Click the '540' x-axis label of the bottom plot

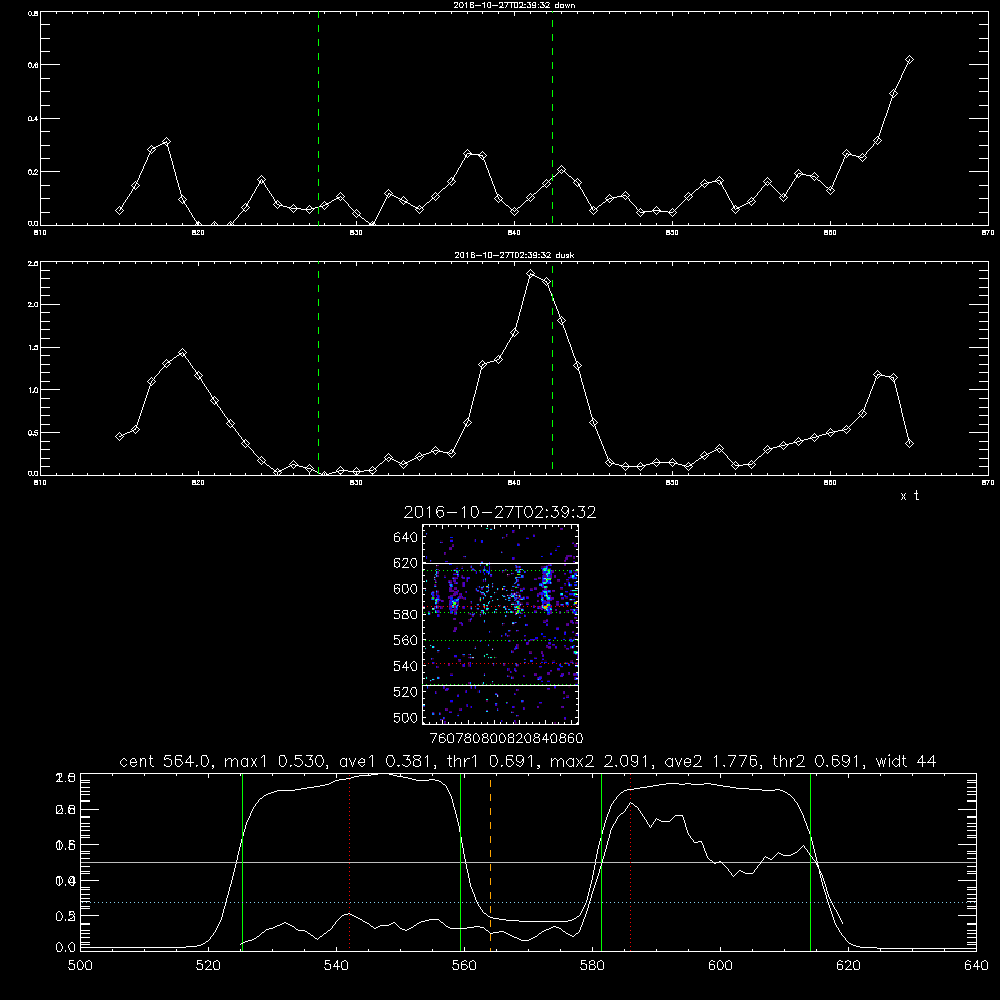tap(336, 966)
